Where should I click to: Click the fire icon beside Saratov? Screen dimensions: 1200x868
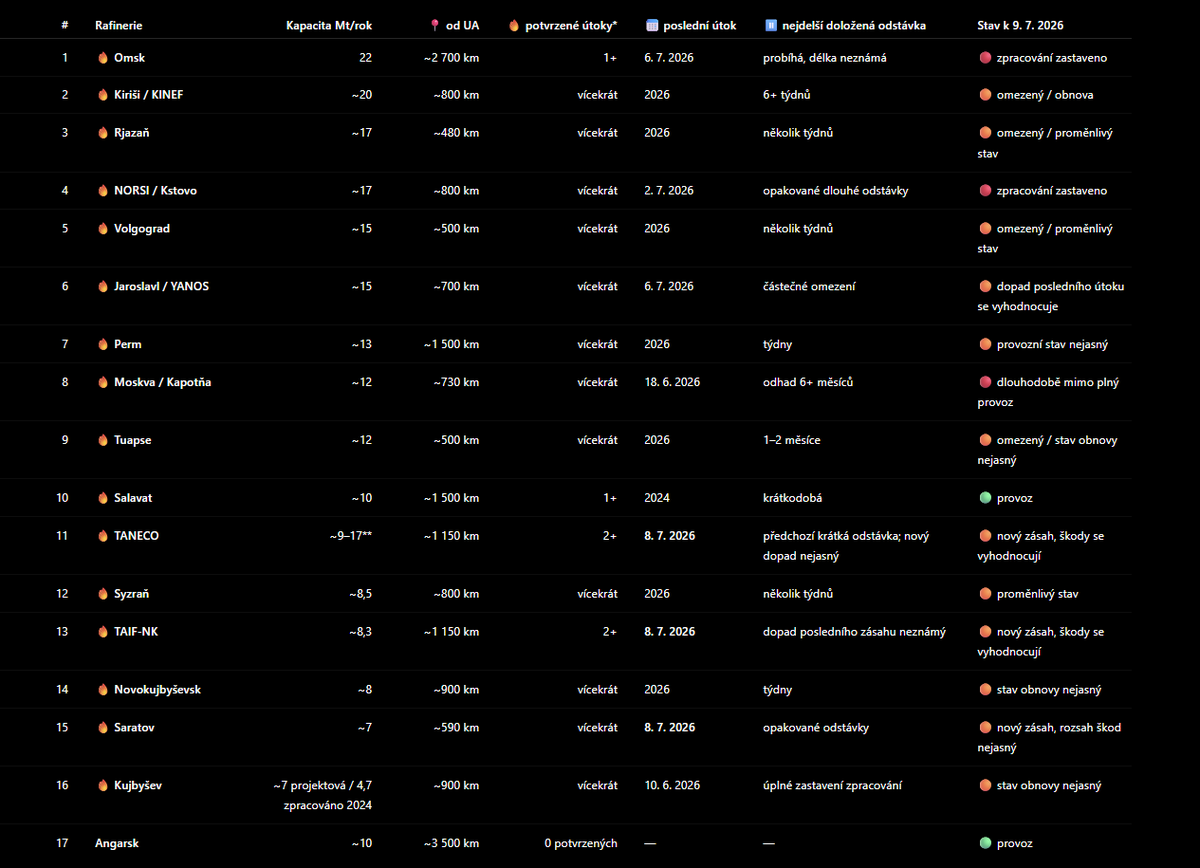(102, 728)
